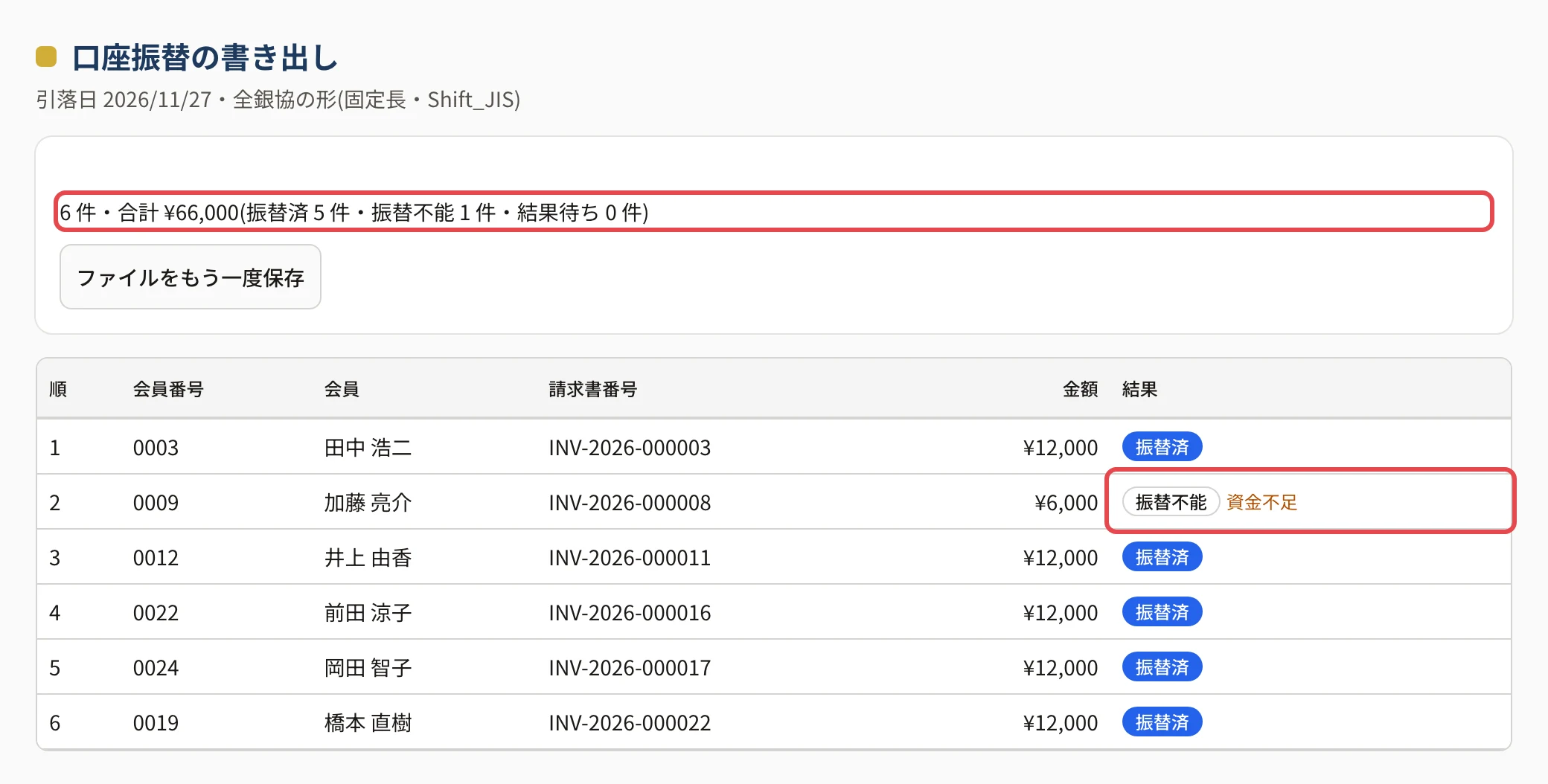
Task: Click the ファイルをもう一度保存 button
Action: (191, 277)
